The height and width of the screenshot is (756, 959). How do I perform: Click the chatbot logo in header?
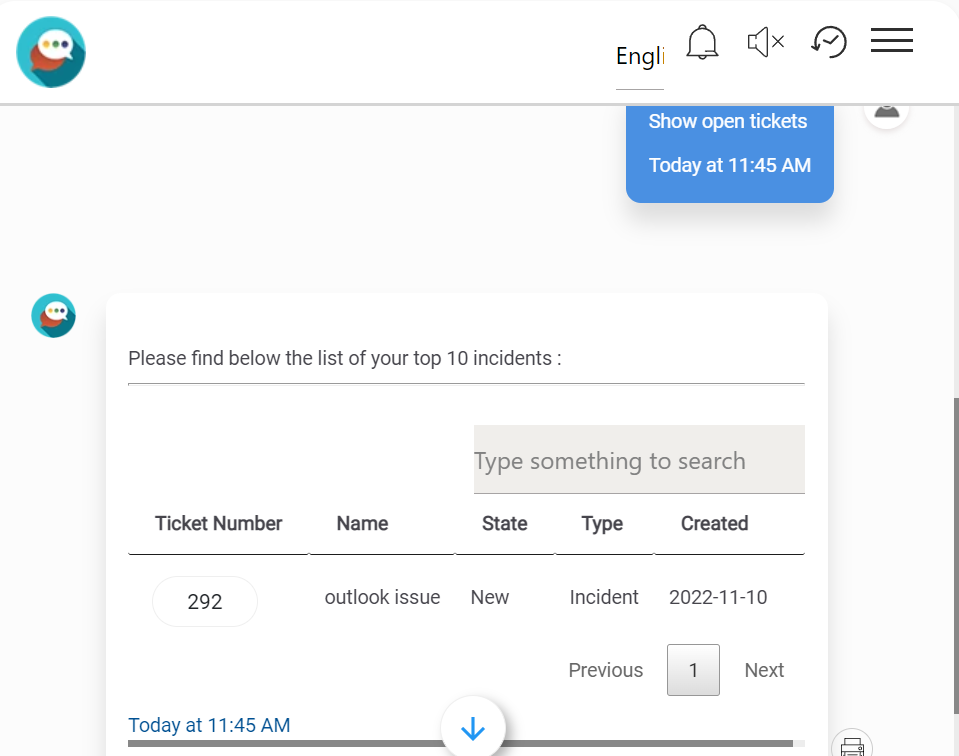[x=51, y=52]
